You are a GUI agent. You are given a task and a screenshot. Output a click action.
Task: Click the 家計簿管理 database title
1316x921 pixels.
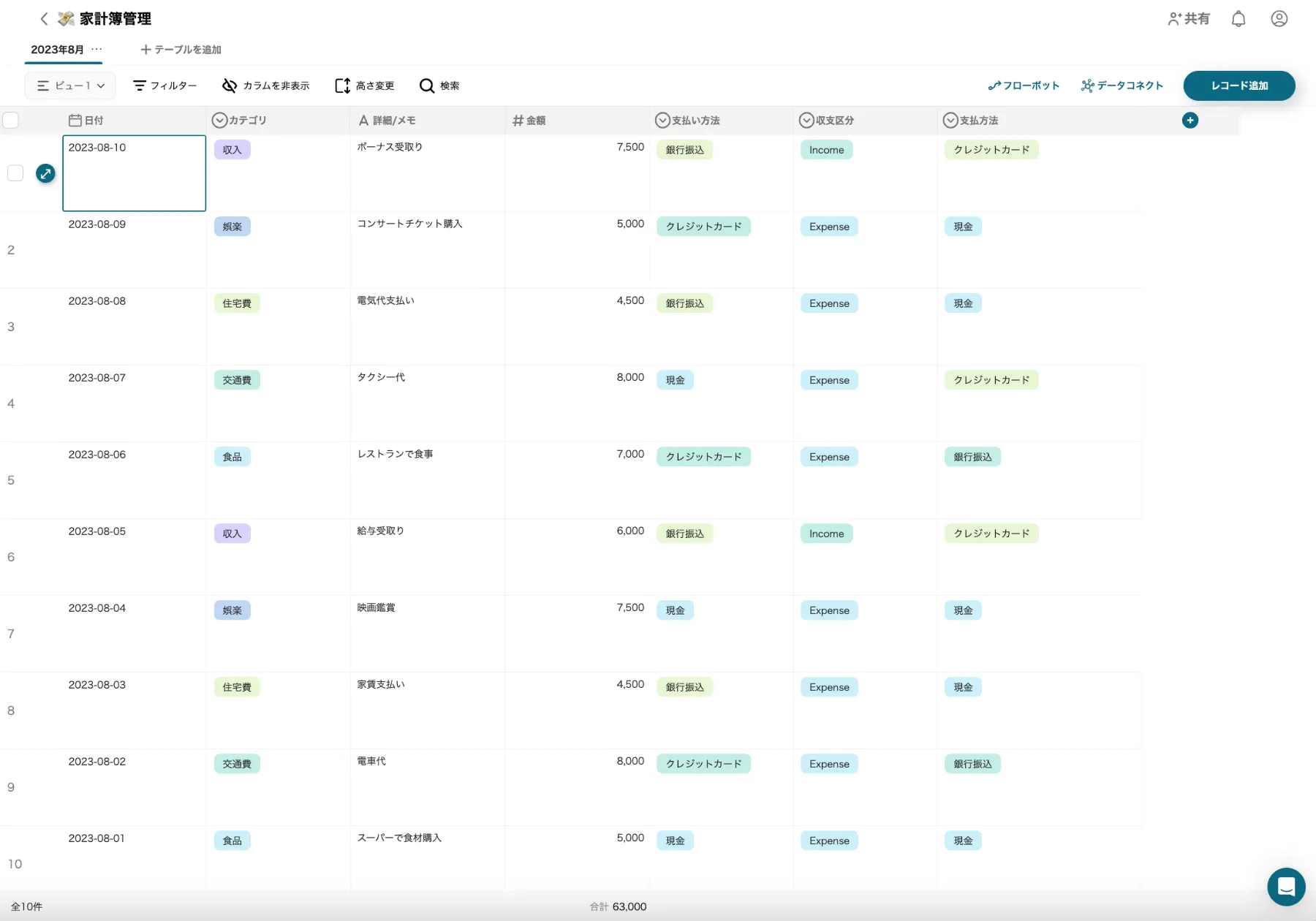(x=116, y=19)
